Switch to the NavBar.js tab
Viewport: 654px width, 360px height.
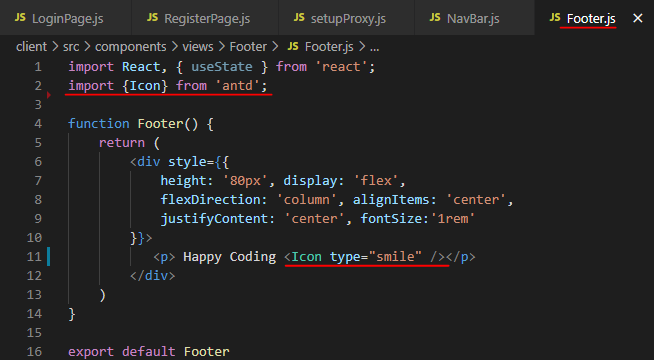tap(474, 18)
